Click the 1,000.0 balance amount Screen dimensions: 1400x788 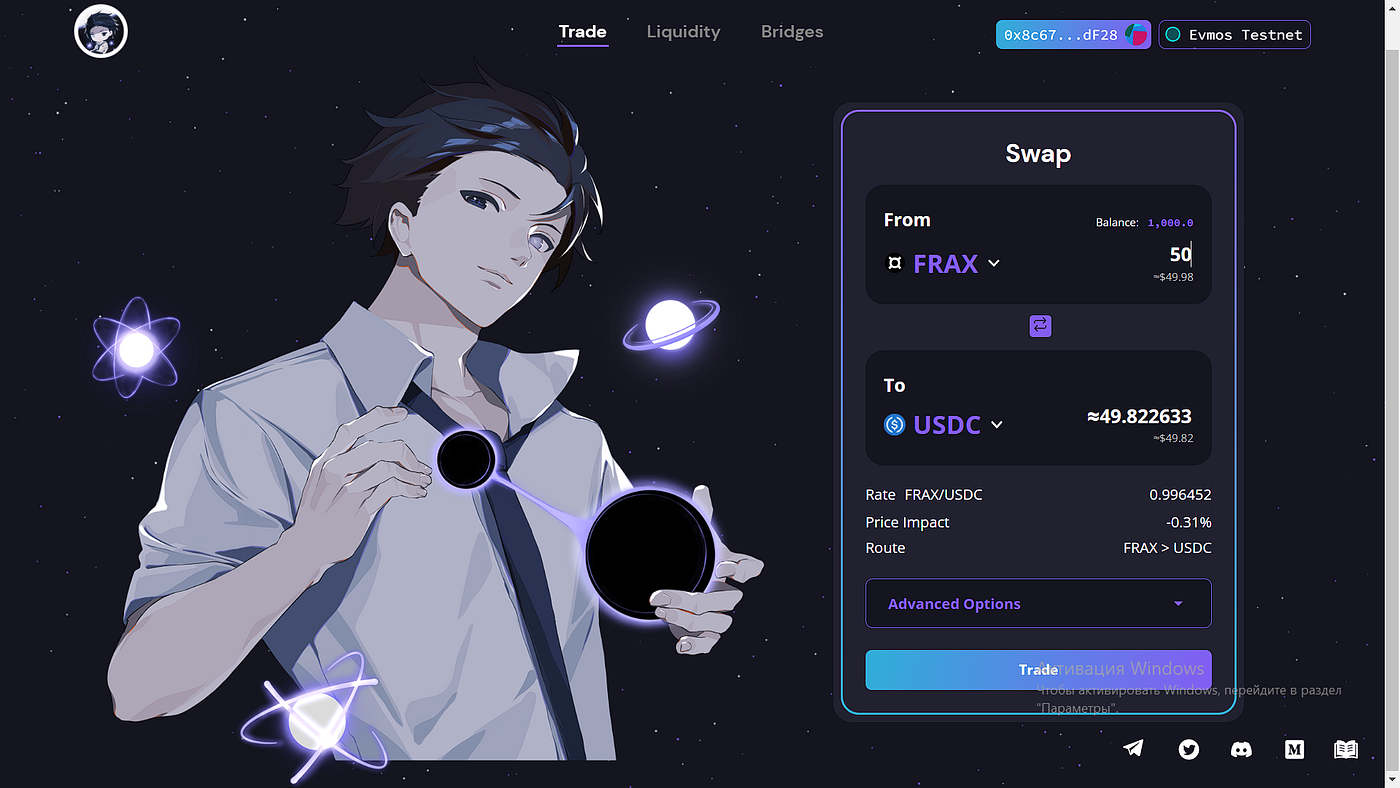1170,222
